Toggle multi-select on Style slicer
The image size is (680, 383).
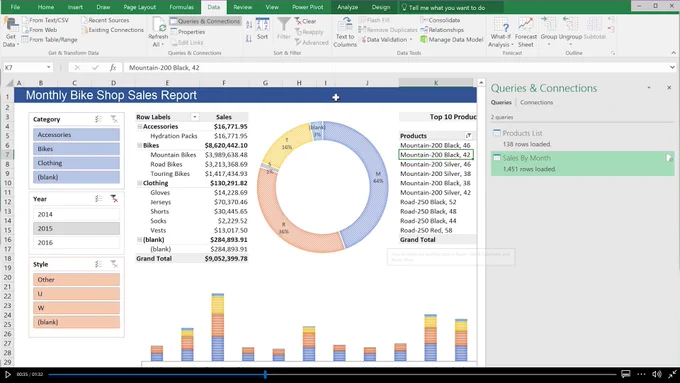click(99, 264)
